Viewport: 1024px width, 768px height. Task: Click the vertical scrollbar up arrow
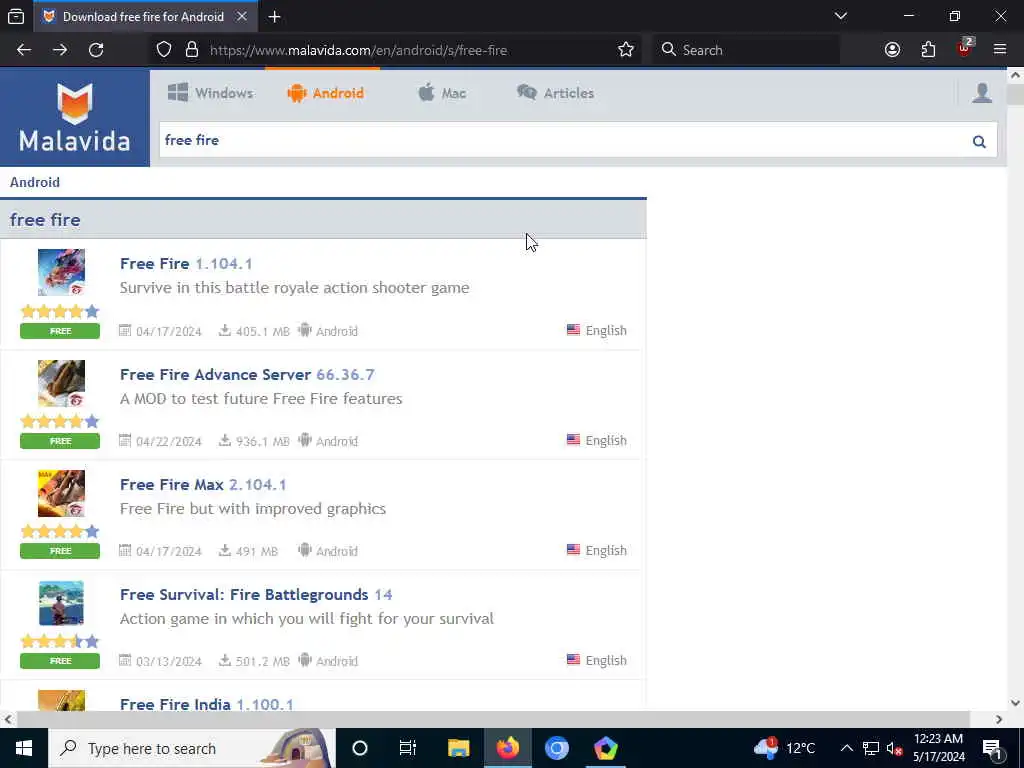tap(1016, 75)
